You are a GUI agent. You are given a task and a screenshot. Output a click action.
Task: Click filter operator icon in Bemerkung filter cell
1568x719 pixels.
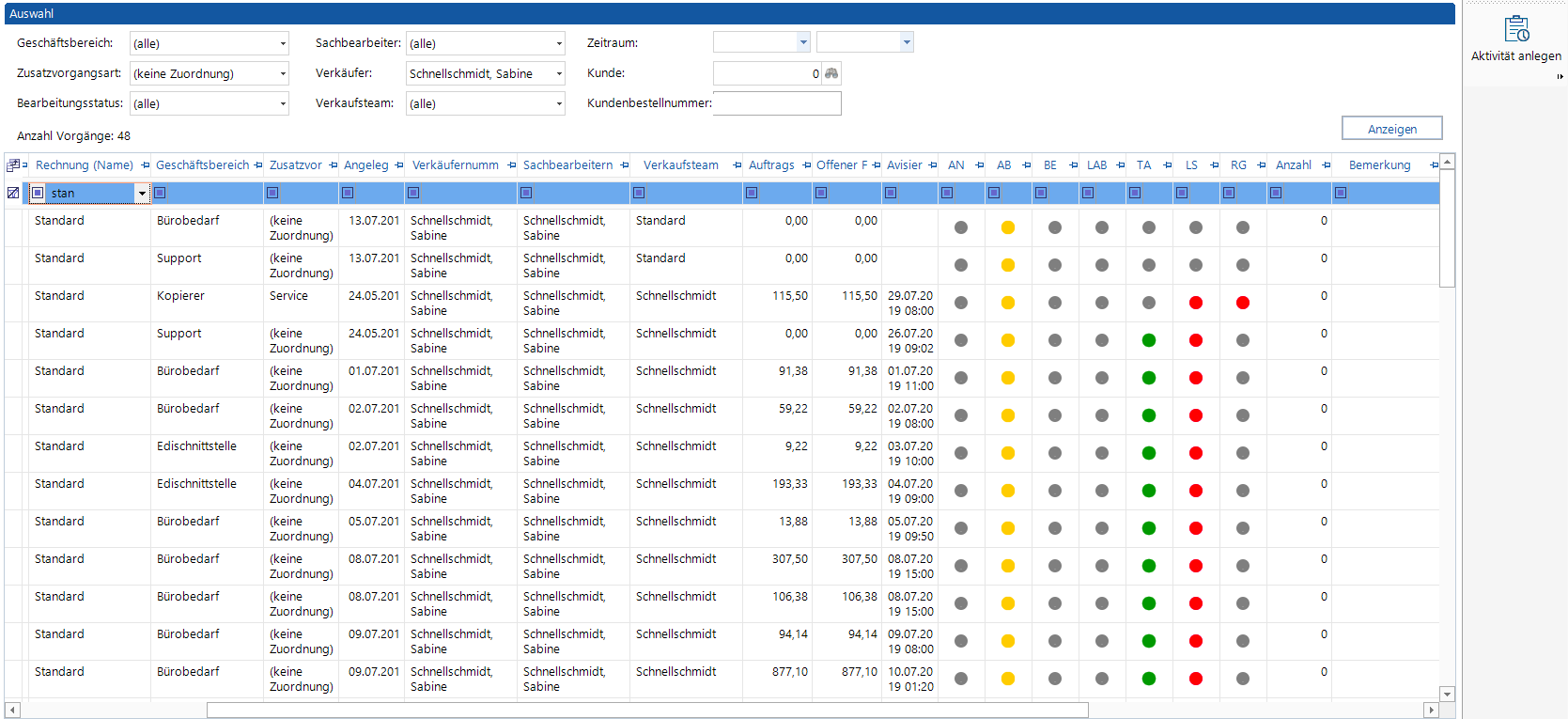point(1341,193)
